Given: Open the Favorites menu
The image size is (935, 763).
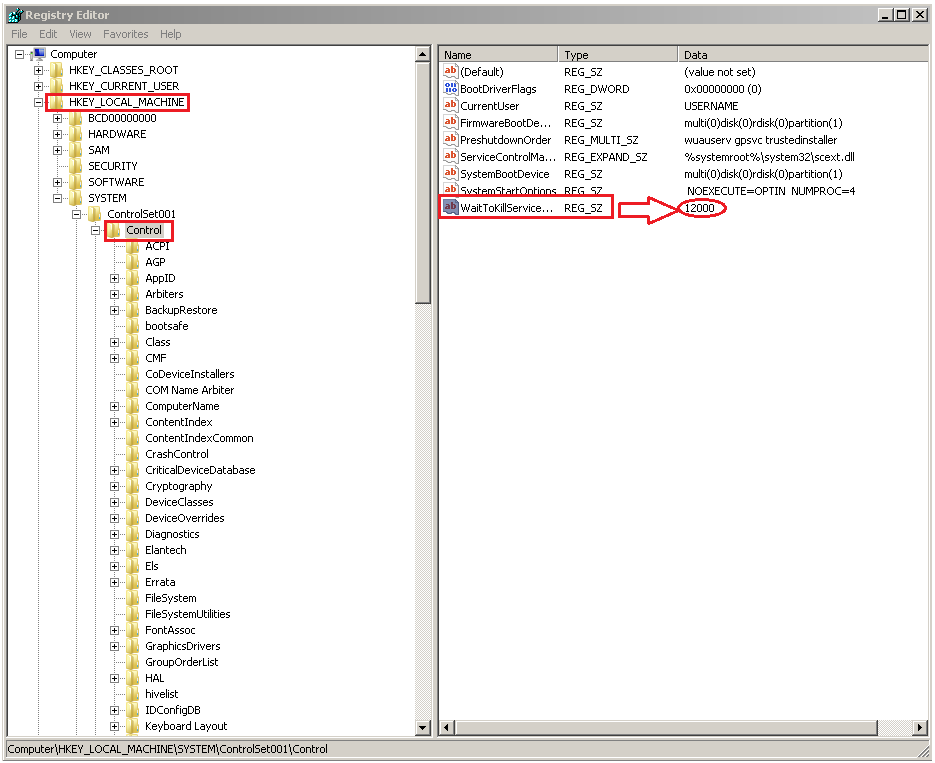Looking at the screenshot, I should 125,34.
